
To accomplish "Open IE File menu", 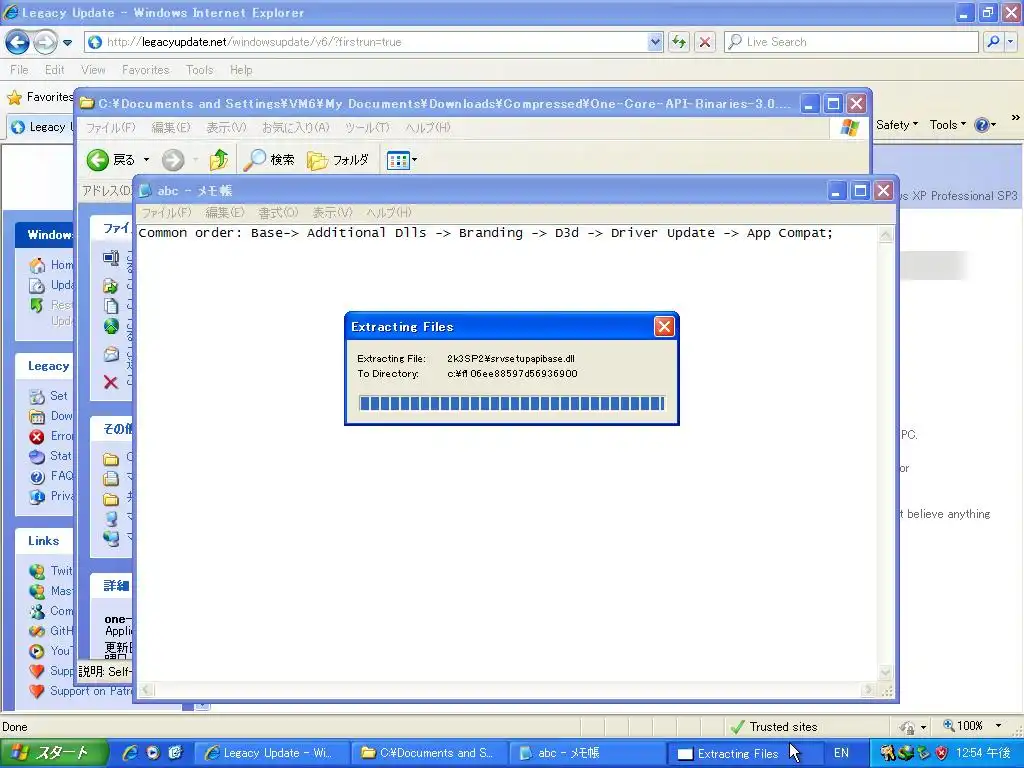I will click(x=19, y=70).
